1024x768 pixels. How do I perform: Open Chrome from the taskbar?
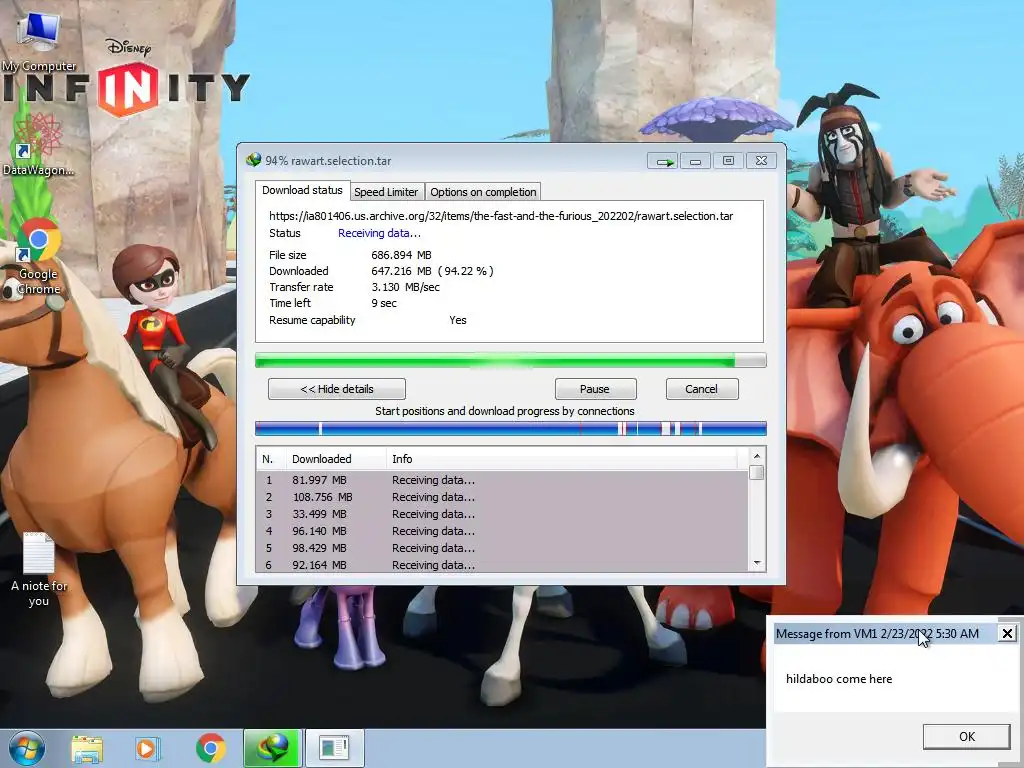(x=210, y=748)
